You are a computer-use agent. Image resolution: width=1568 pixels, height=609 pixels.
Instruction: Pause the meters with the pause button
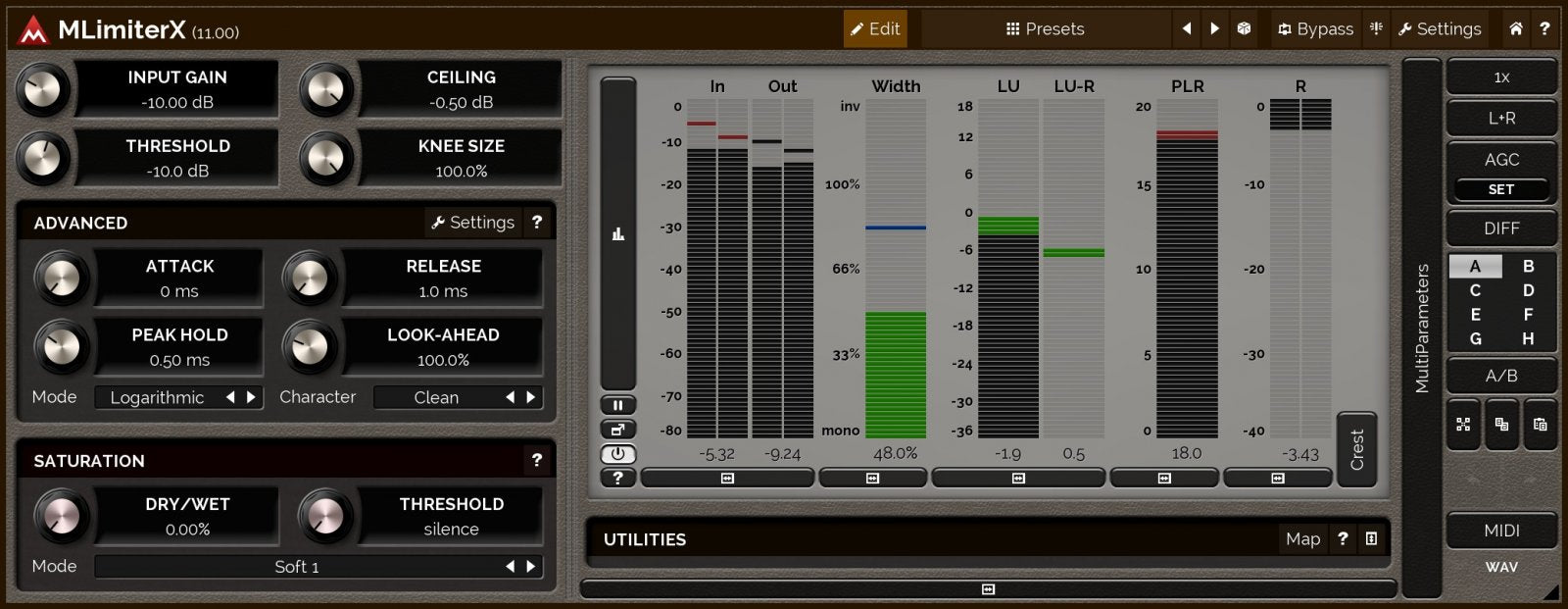(617, 405)
